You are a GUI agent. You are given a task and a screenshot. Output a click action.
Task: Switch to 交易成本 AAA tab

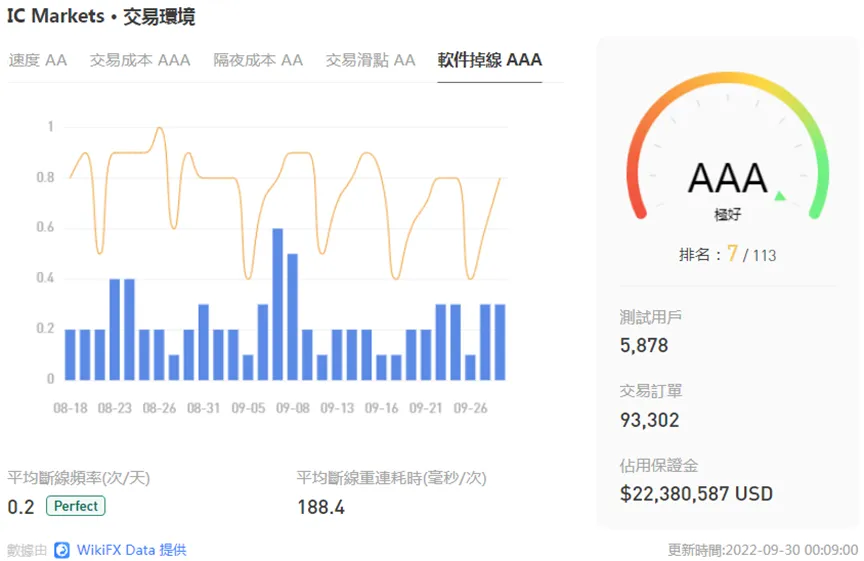pyautogui.click(x=140, y=60)
